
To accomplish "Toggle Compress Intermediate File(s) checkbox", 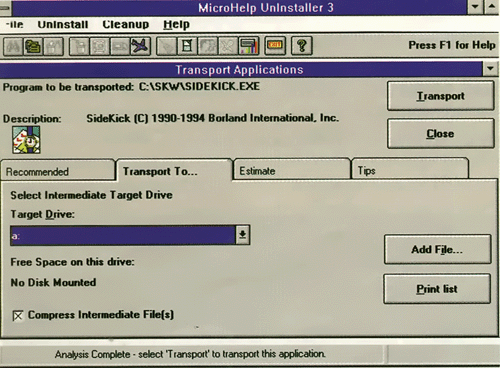I will pyautogui.click(x=18, y=315).
